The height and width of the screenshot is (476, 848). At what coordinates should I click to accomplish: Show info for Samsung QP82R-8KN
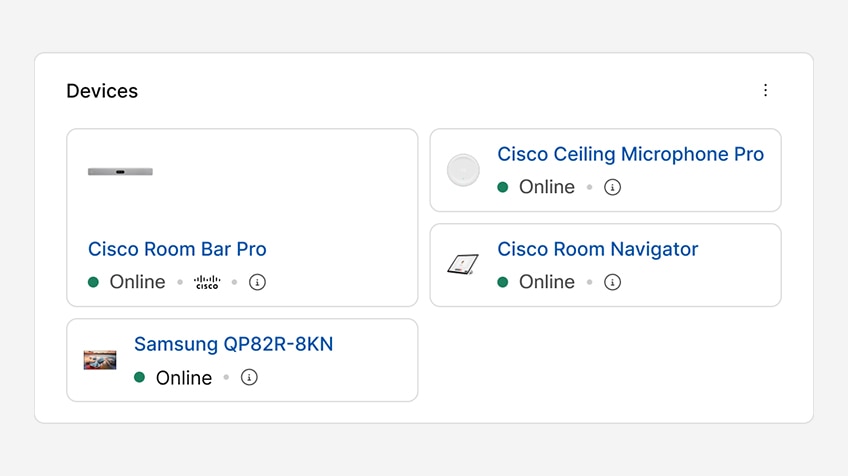(x=249, y=377)
